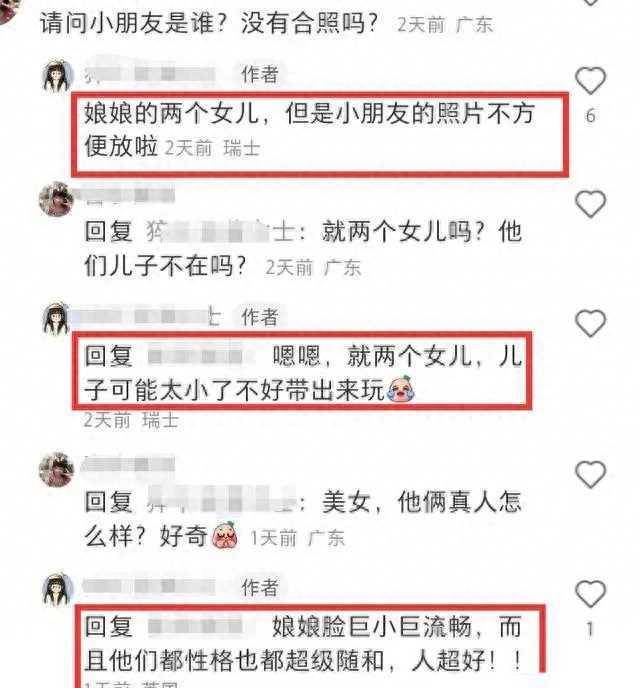The width and height of the screenshot is (640, 688).
Task: Like the comment asking 就两个女儿吗
Action: coord(590,204)
